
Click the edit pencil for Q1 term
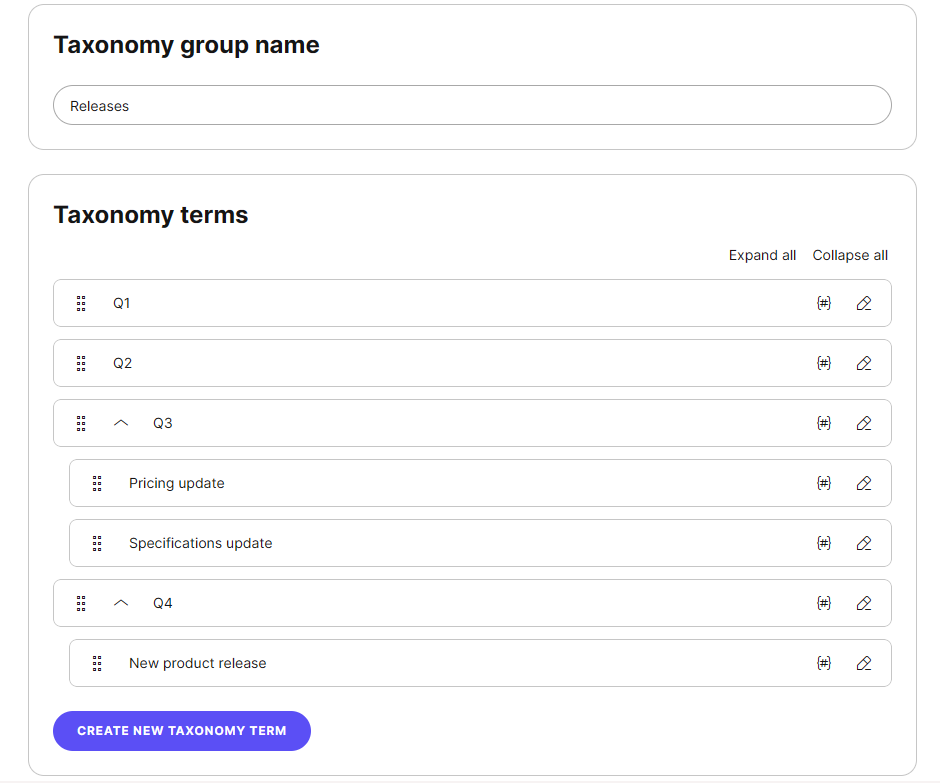pyautogui.click(x=864, y=303)
